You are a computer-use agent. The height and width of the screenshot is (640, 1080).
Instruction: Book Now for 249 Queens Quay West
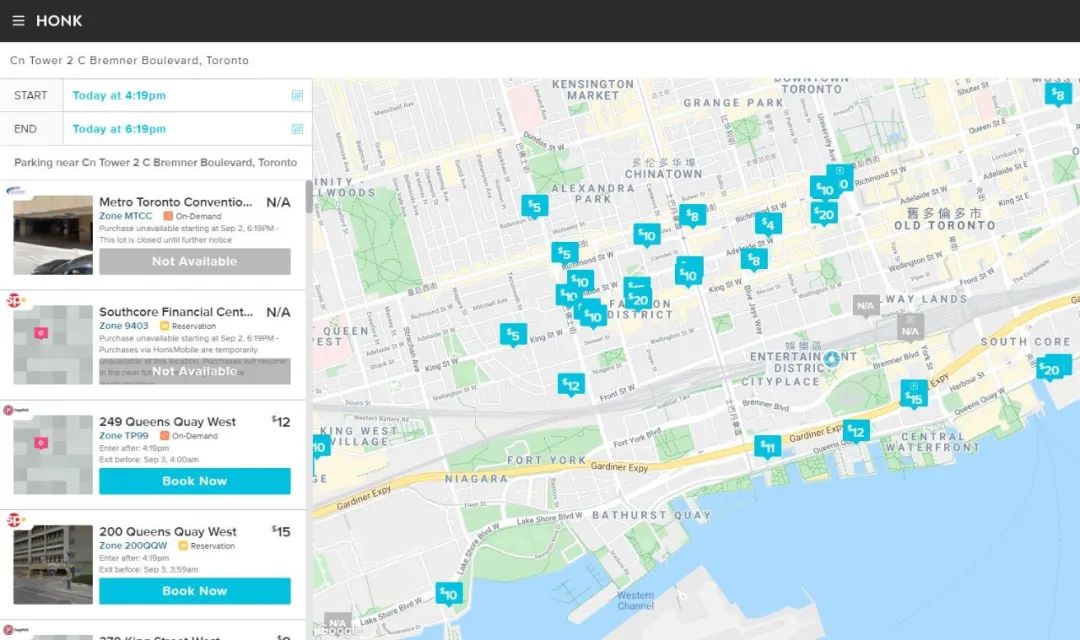(195, 481)
